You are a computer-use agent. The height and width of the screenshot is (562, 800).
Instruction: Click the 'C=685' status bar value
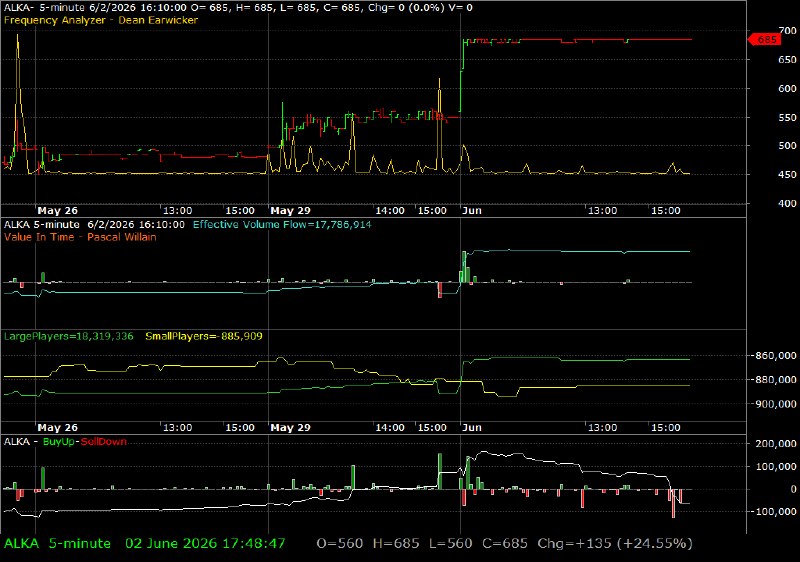(505, 544)
